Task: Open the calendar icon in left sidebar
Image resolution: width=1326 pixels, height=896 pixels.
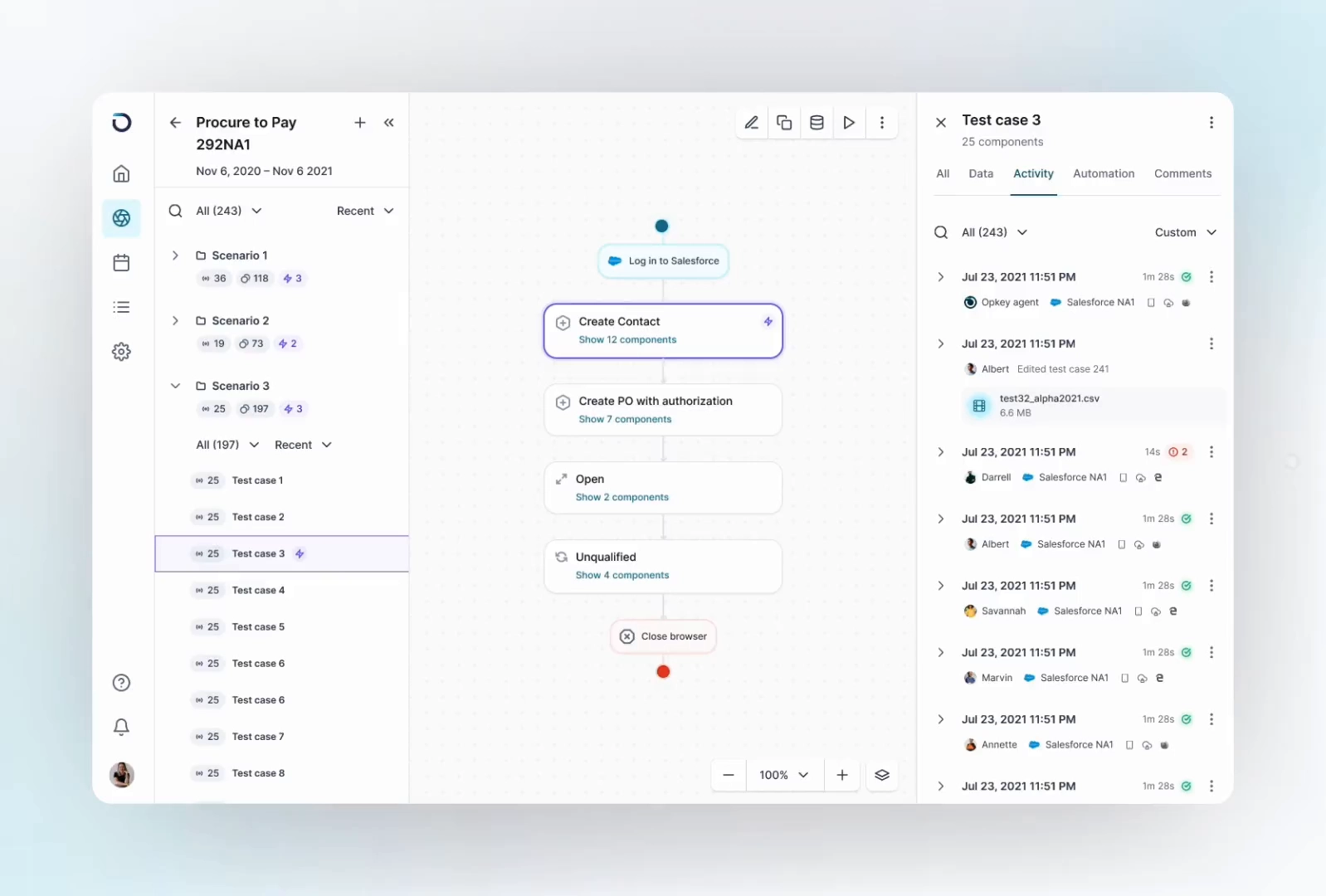Action: [121, 263]
